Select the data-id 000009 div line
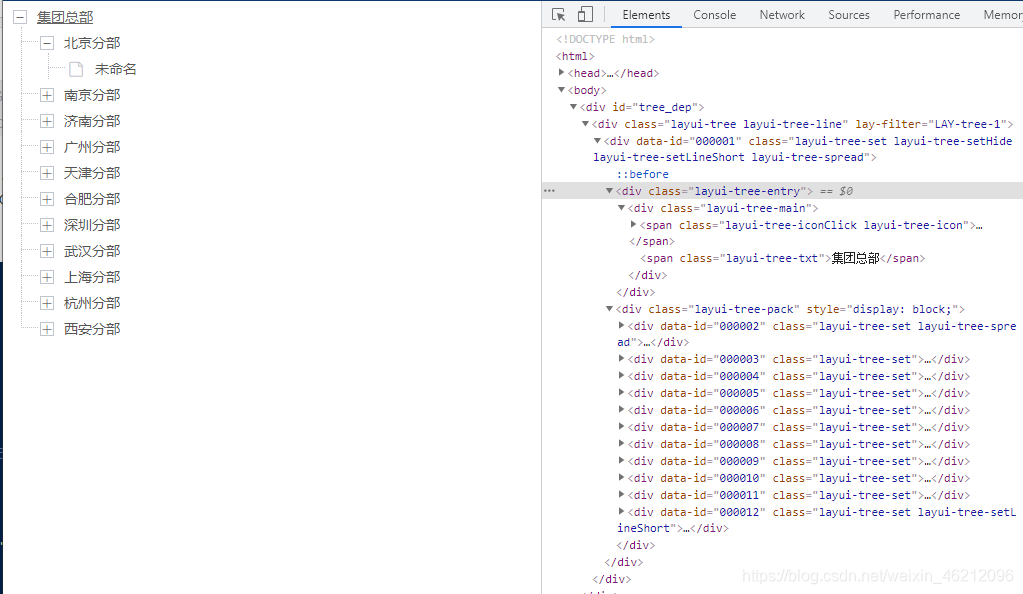Image resolution: width=1023 pixels, height=594 pixels. (x=799, y=461)
